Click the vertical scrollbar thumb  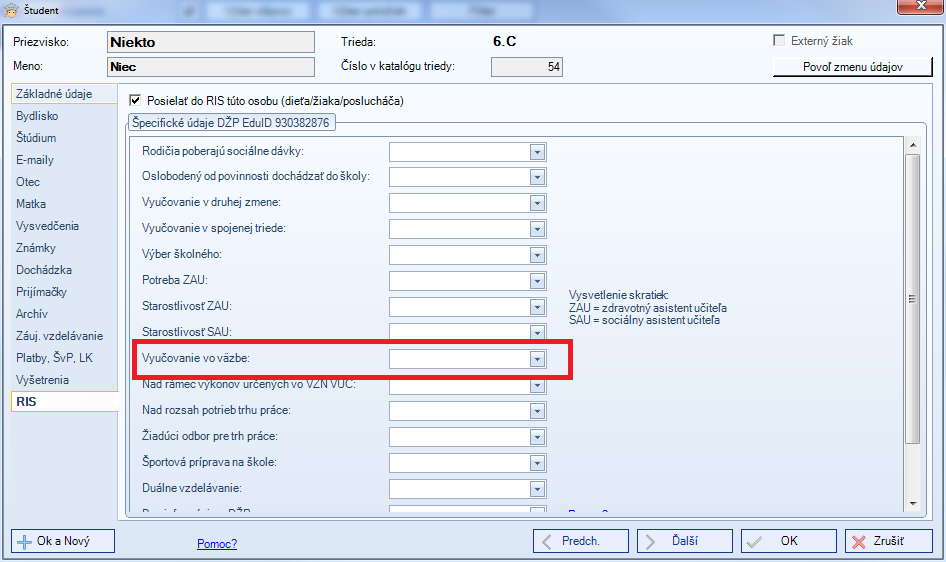tap(911, 297)
